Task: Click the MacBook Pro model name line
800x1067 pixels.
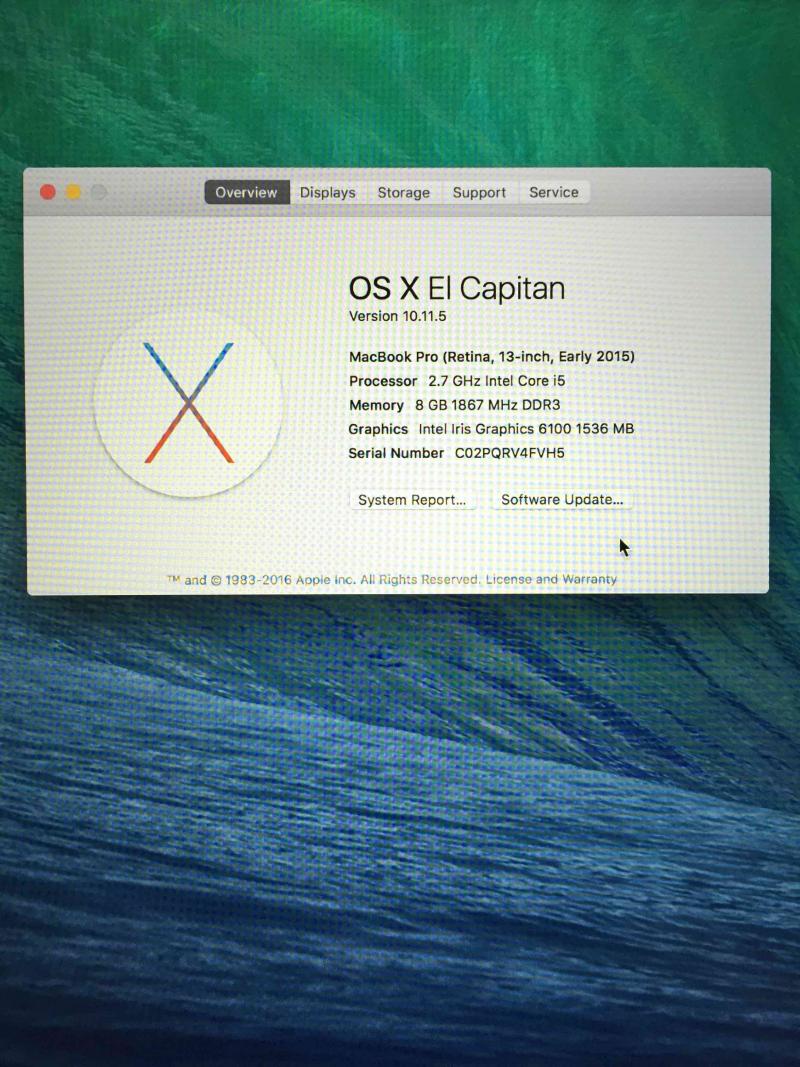Action: coord(491,356)
